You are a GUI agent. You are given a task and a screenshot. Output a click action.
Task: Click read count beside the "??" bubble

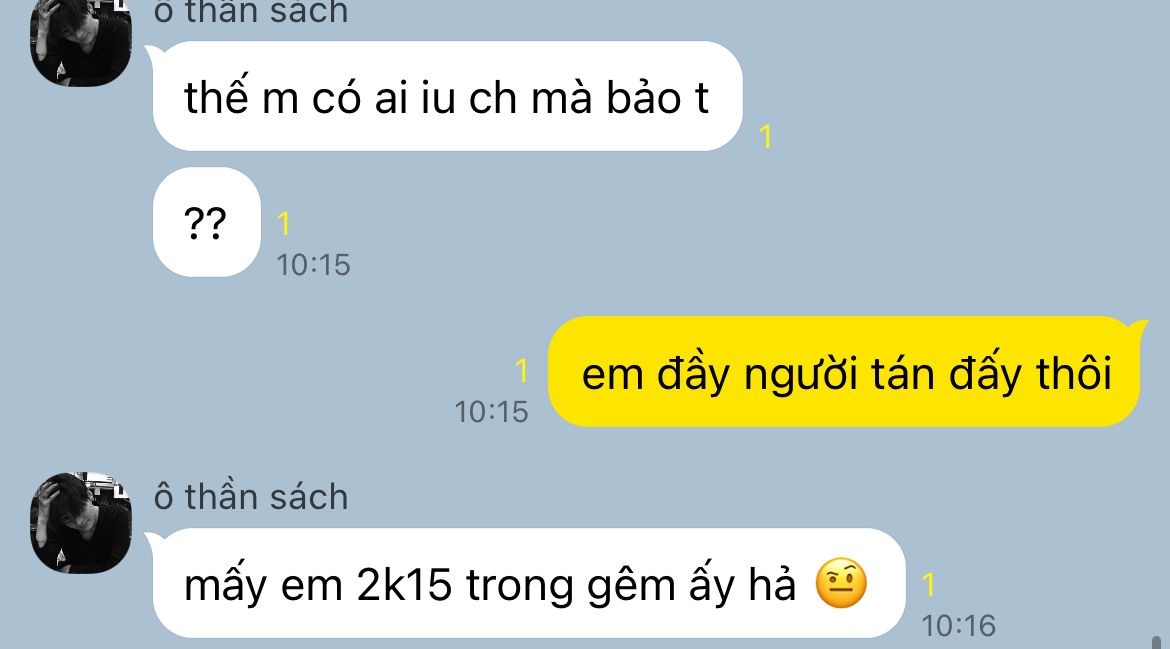pos(284,223)
